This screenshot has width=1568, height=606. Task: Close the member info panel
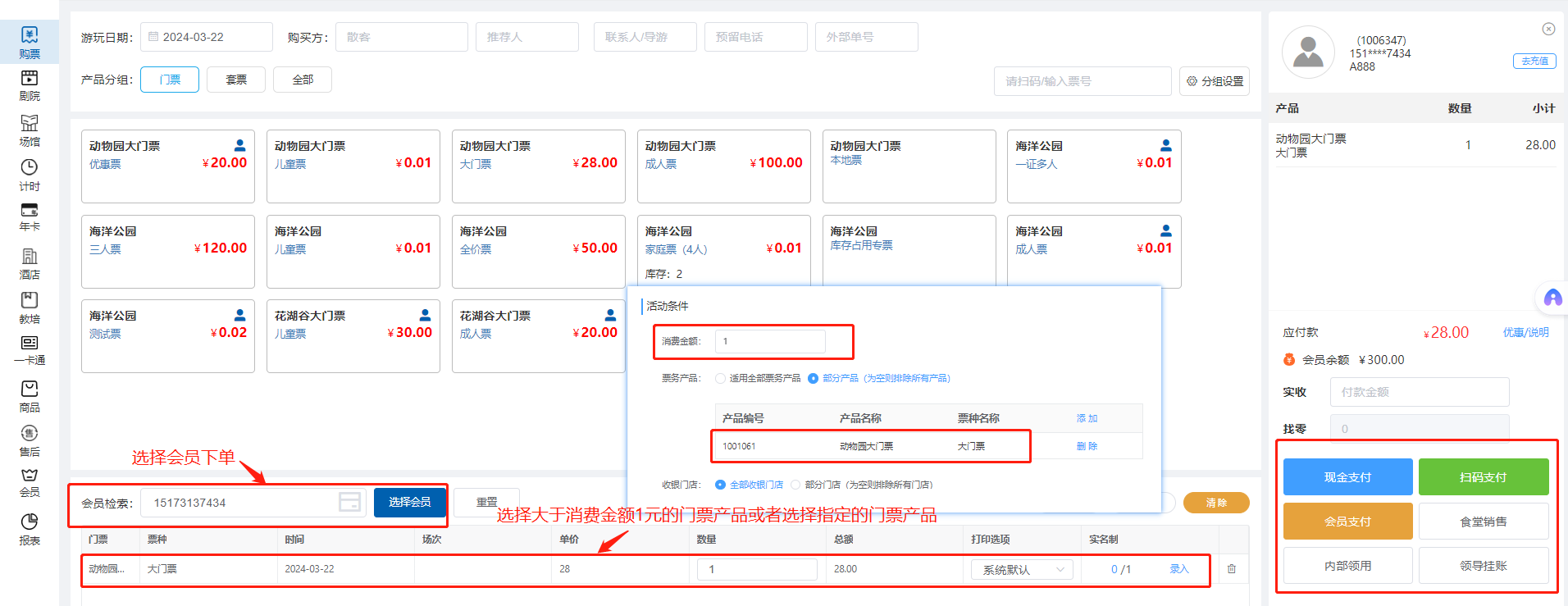(x=1548, y=30)
